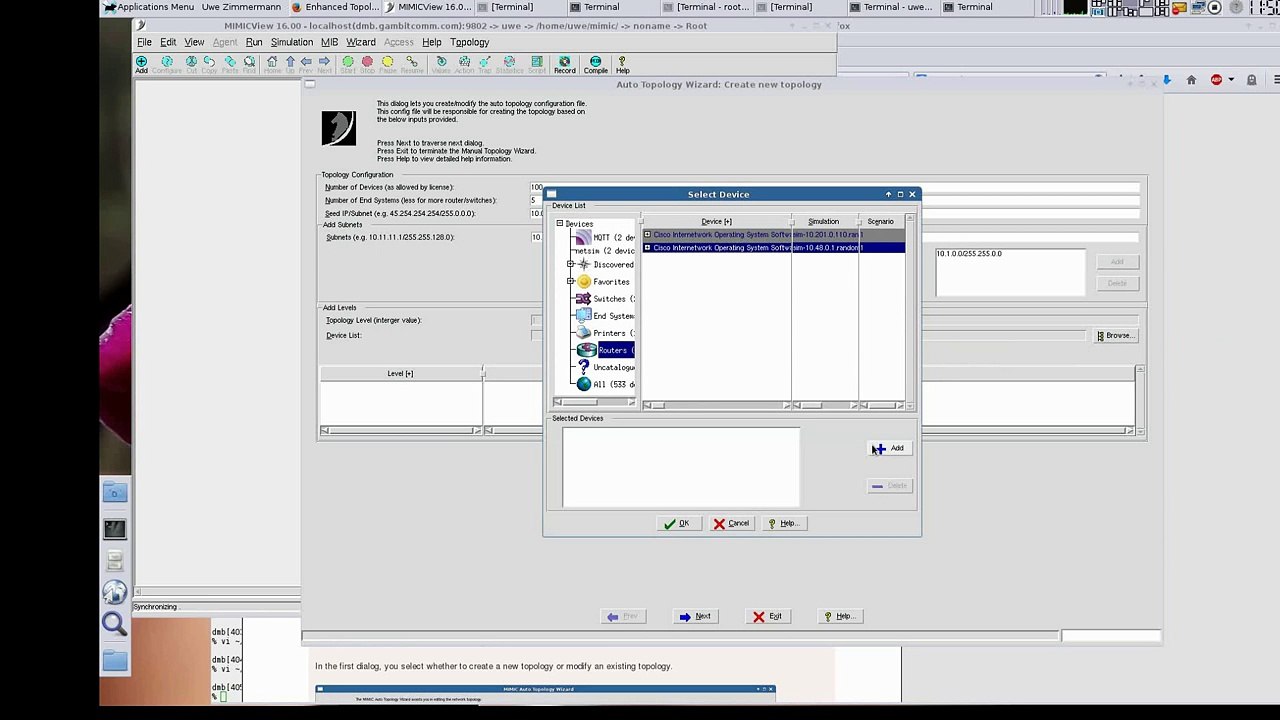The image size is (1280, 720).
Task: Open the Topology menu
Action: [469, 42]
